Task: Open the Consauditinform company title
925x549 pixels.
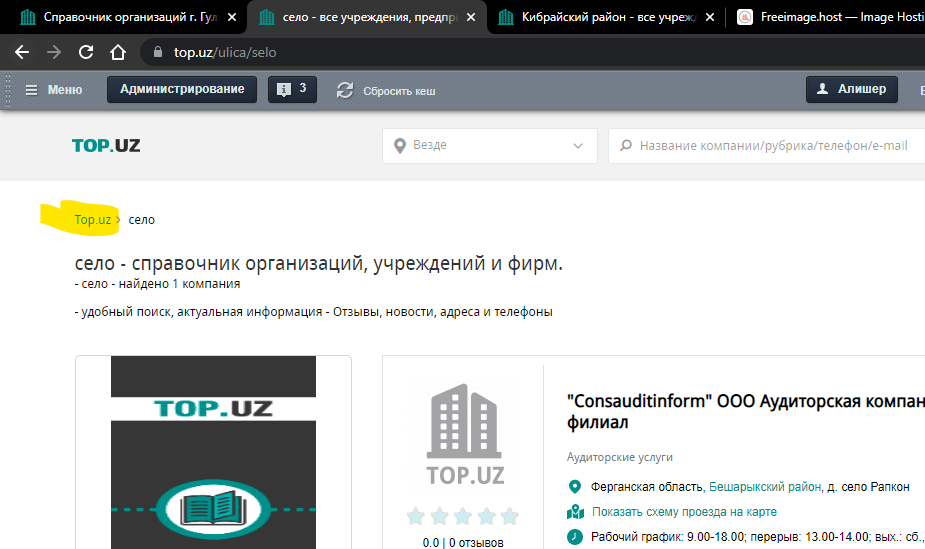Action: 746,412
